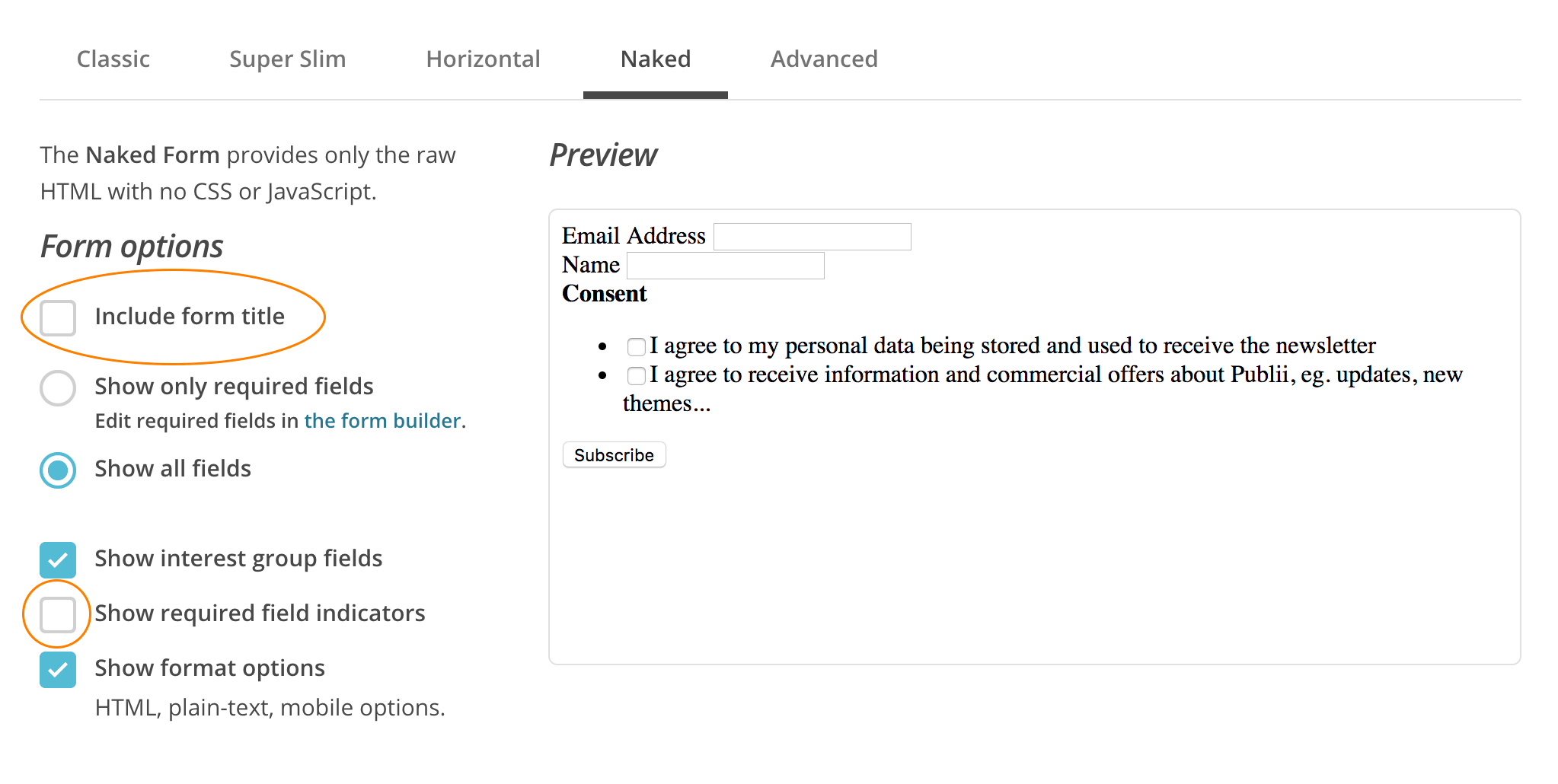Click the Include form title label
Viewport: 1558px width, 784px height.
190,317
